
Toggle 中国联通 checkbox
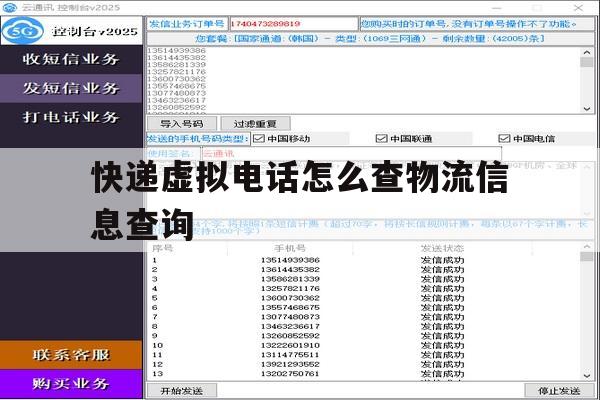point(382,139)
